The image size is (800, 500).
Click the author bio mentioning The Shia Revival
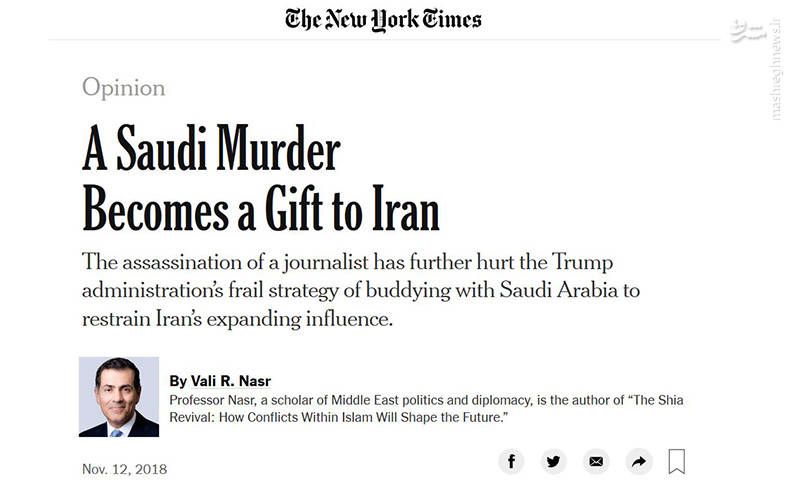click(x=426, y=409)
